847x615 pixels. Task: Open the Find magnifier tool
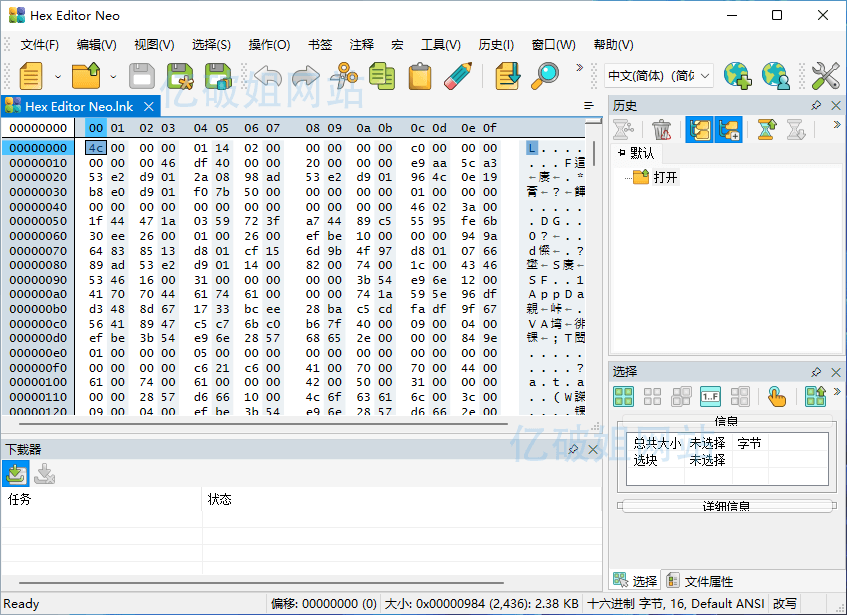545,76
